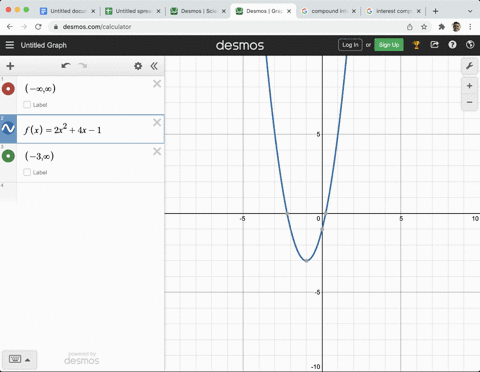Collapse the expression list panel

point(154,66)
